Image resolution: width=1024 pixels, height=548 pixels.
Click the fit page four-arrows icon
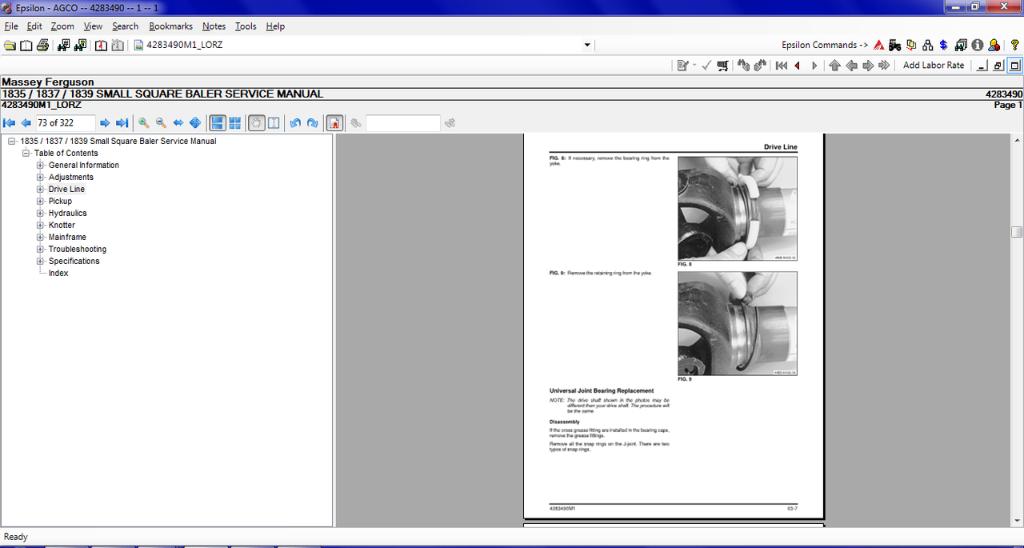(195, 123)
